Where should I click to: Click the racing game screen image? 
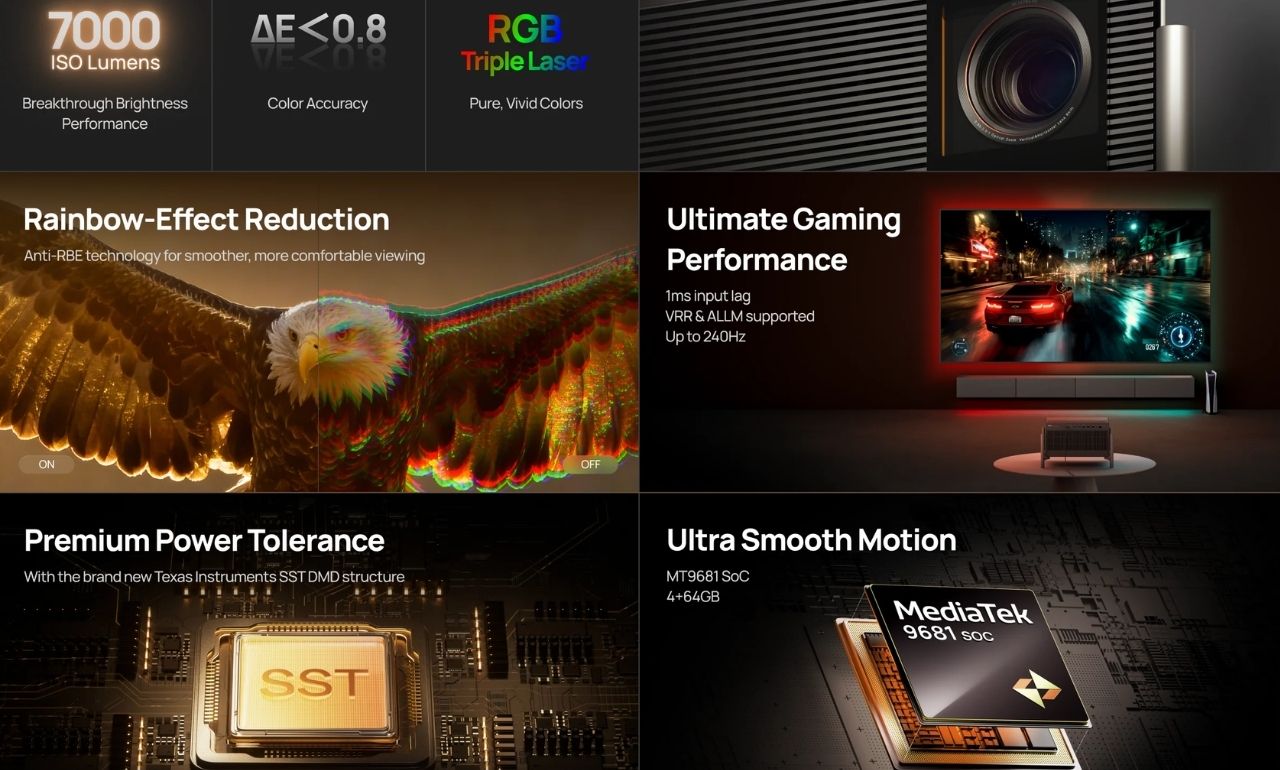(1075, 285)
